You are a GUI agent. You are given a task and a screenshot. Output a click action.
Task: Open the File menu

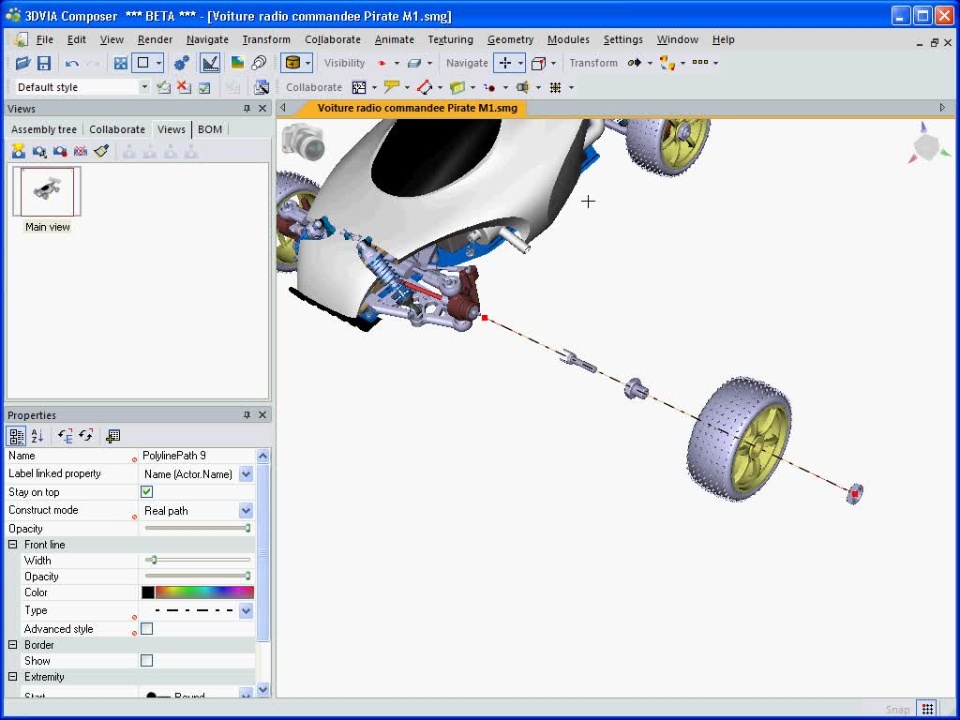click(x=45, y=40)
